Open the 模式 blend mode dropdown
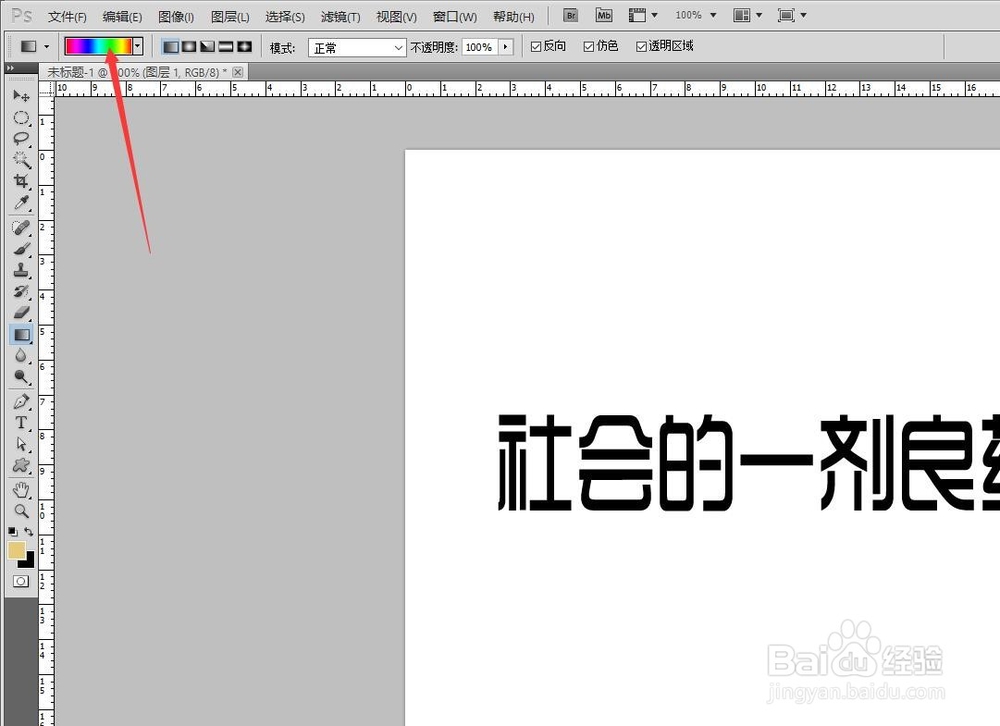 coord(355,47)
